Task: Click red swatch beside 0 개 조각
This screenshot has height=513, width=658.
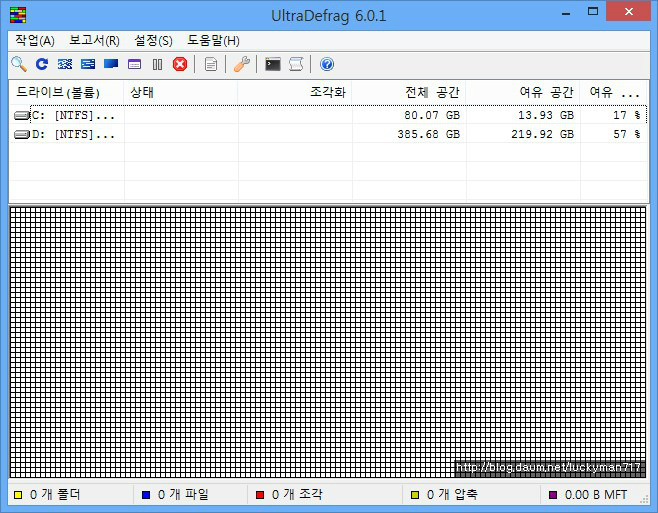Action: (260, 495)
